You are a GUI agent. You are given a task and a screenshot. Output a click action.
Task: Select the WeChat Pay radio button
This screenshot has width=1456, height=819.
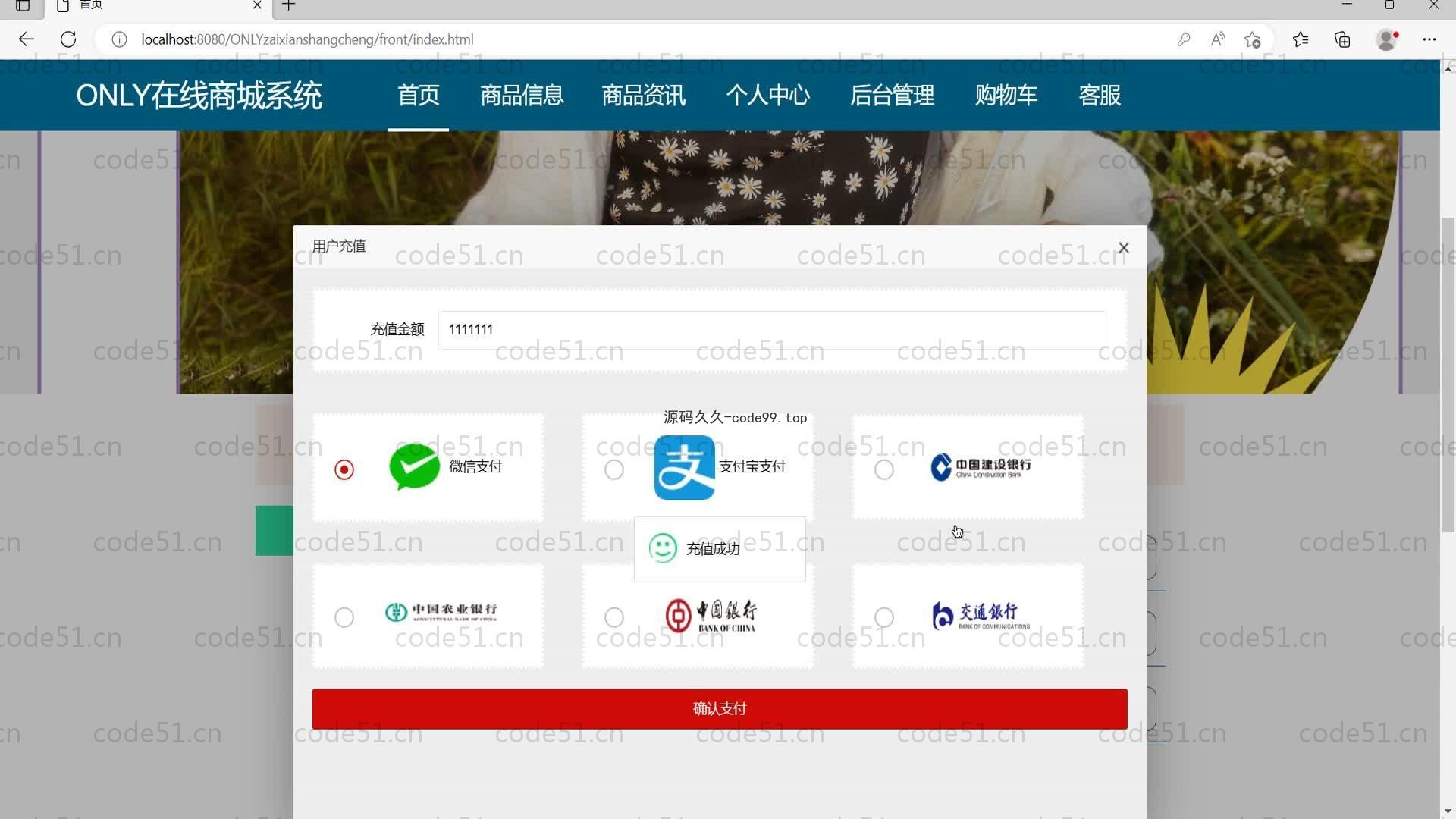pos(344,470)
